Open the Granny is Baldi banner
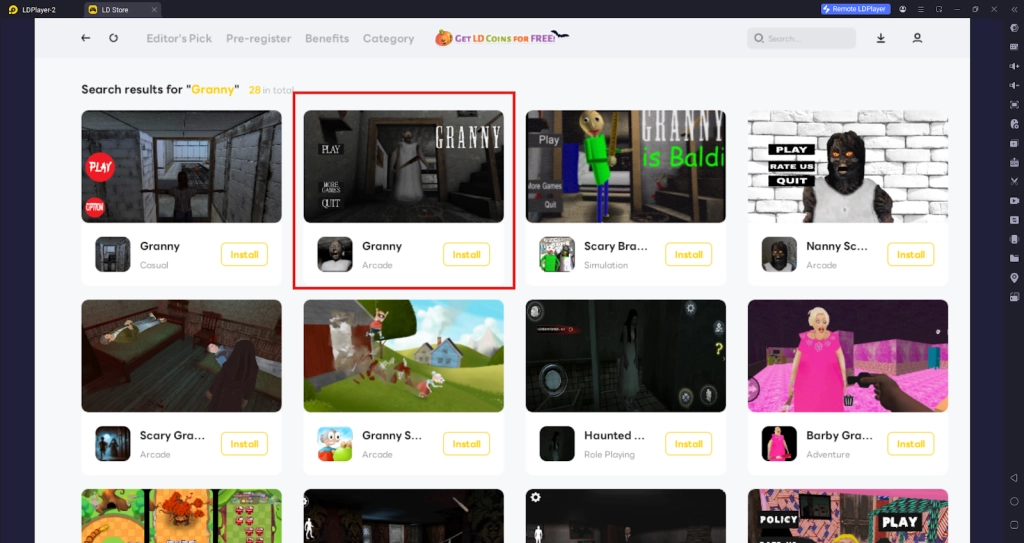The height and width of the screenshot is (543, 1024). [x=626, y=167]
